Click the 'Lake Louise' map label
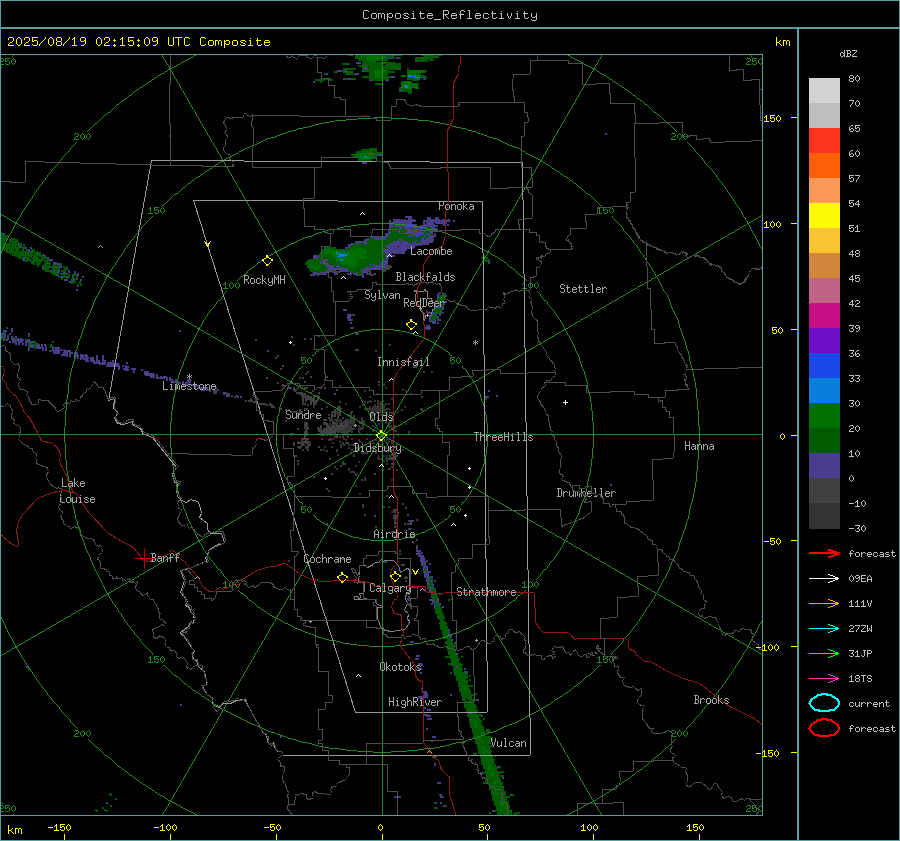 click(77, 491)
